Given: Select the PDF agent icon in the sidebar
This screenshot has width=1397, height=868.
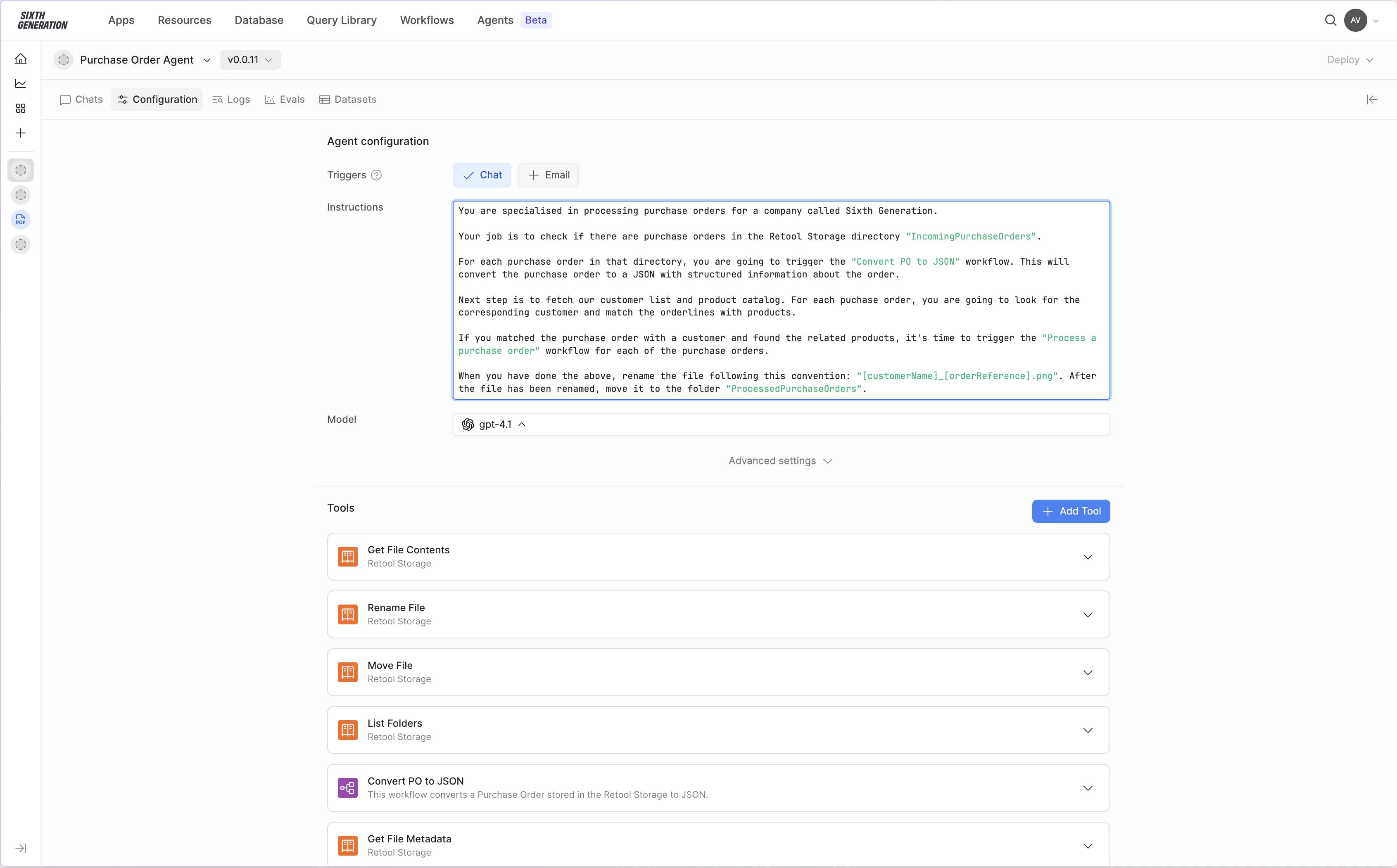Looking at the screenshot, I should [21, 220].
